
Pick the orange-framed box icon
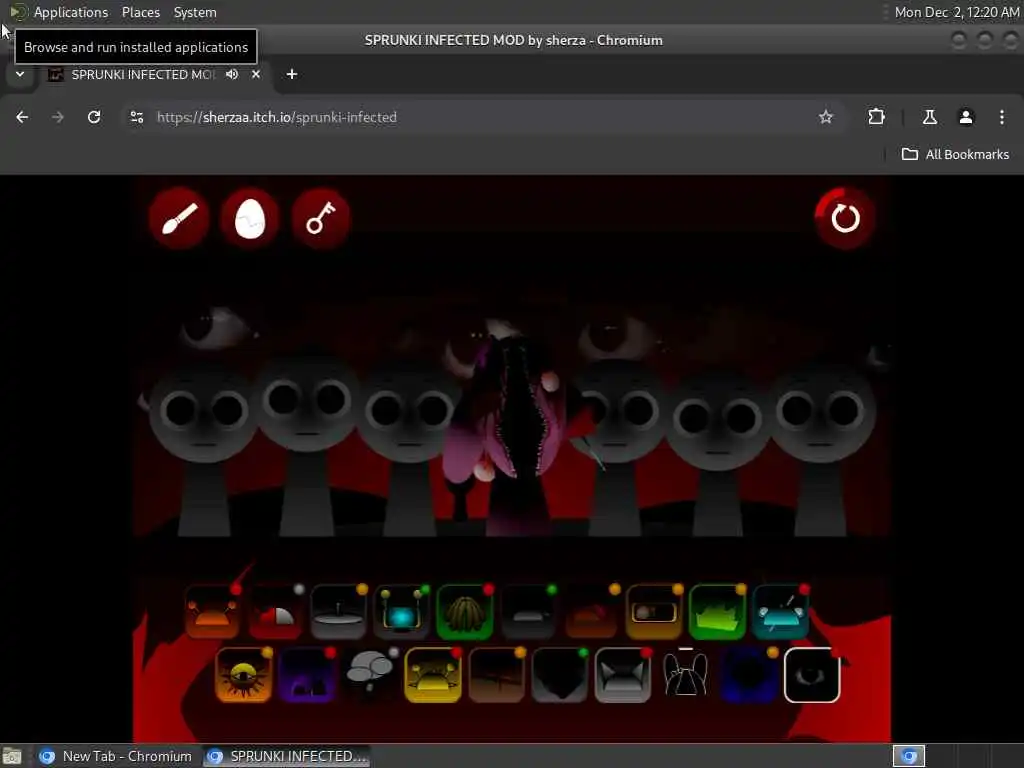click(654, 612)
